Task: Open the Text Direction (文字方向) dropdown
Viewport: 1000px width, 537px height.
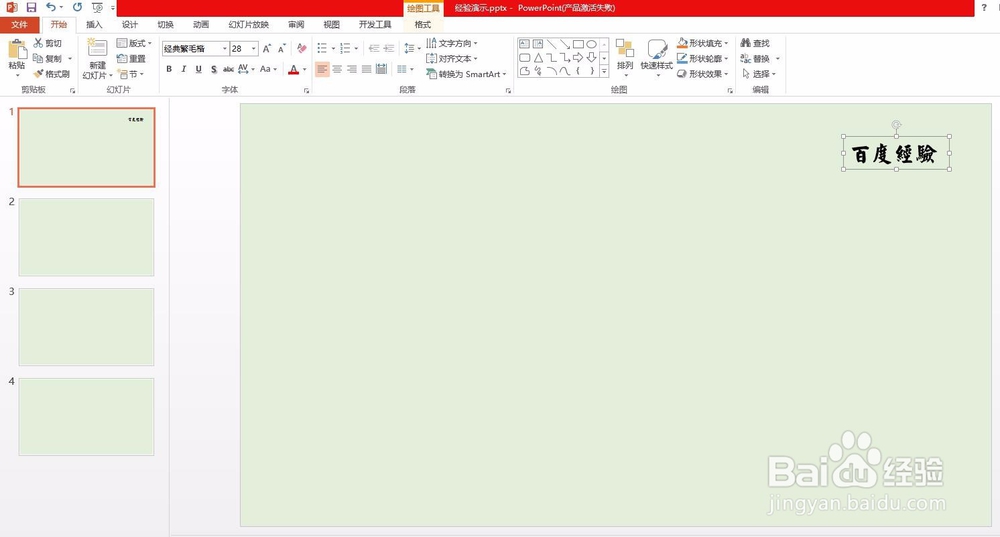Action: tap(452, 43)
